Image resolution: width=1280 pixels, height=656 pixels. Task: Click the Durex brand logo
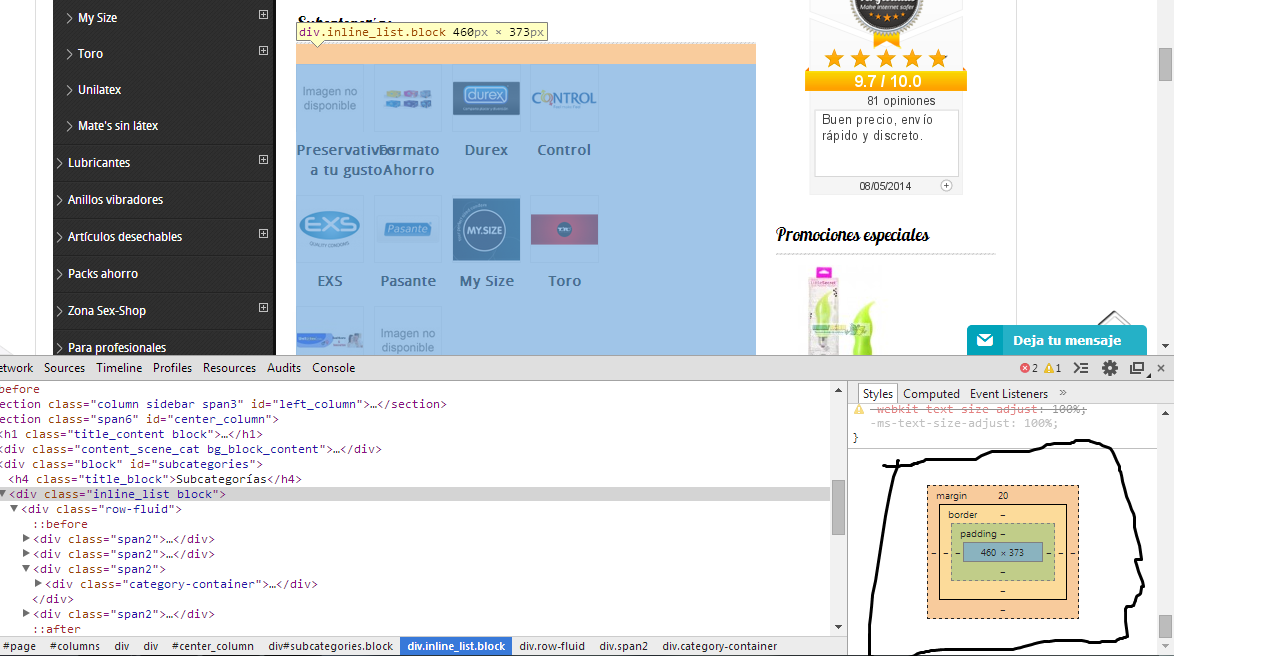[486, 98]
